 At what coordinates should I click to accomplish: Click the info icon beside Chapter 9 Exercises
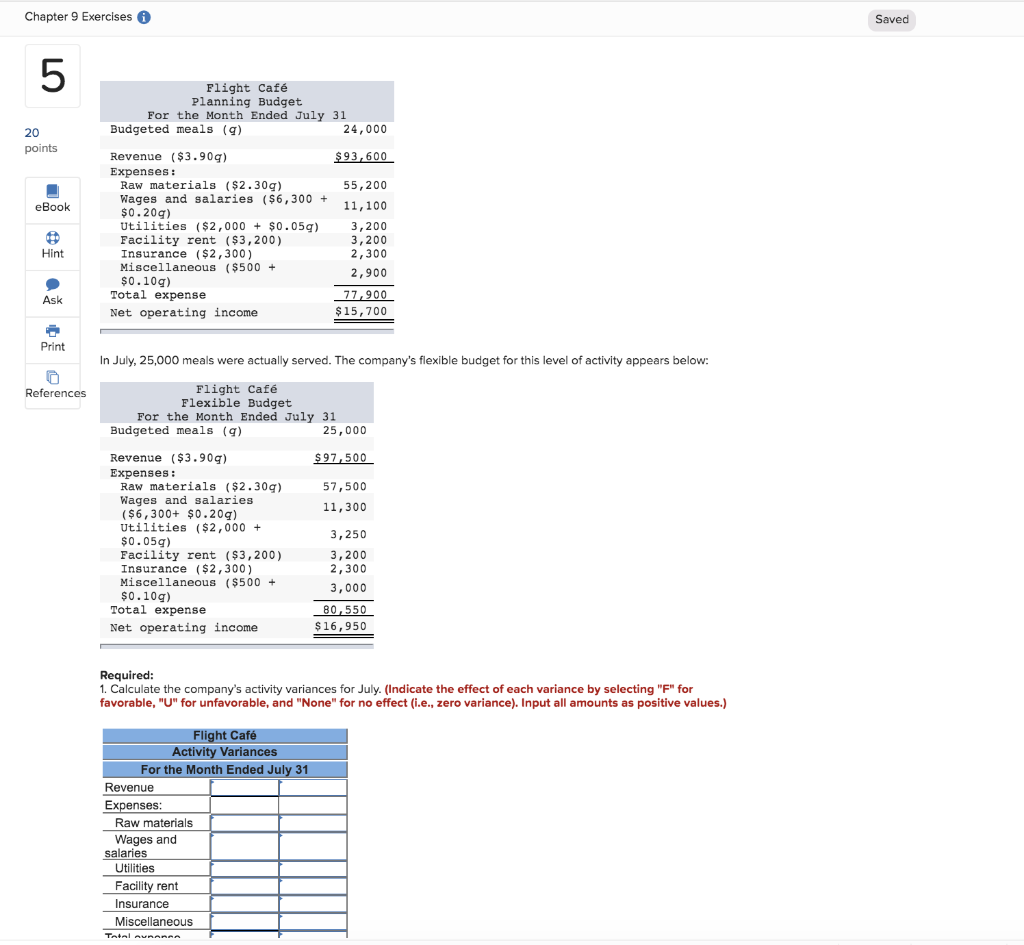(x=144, y=17)
